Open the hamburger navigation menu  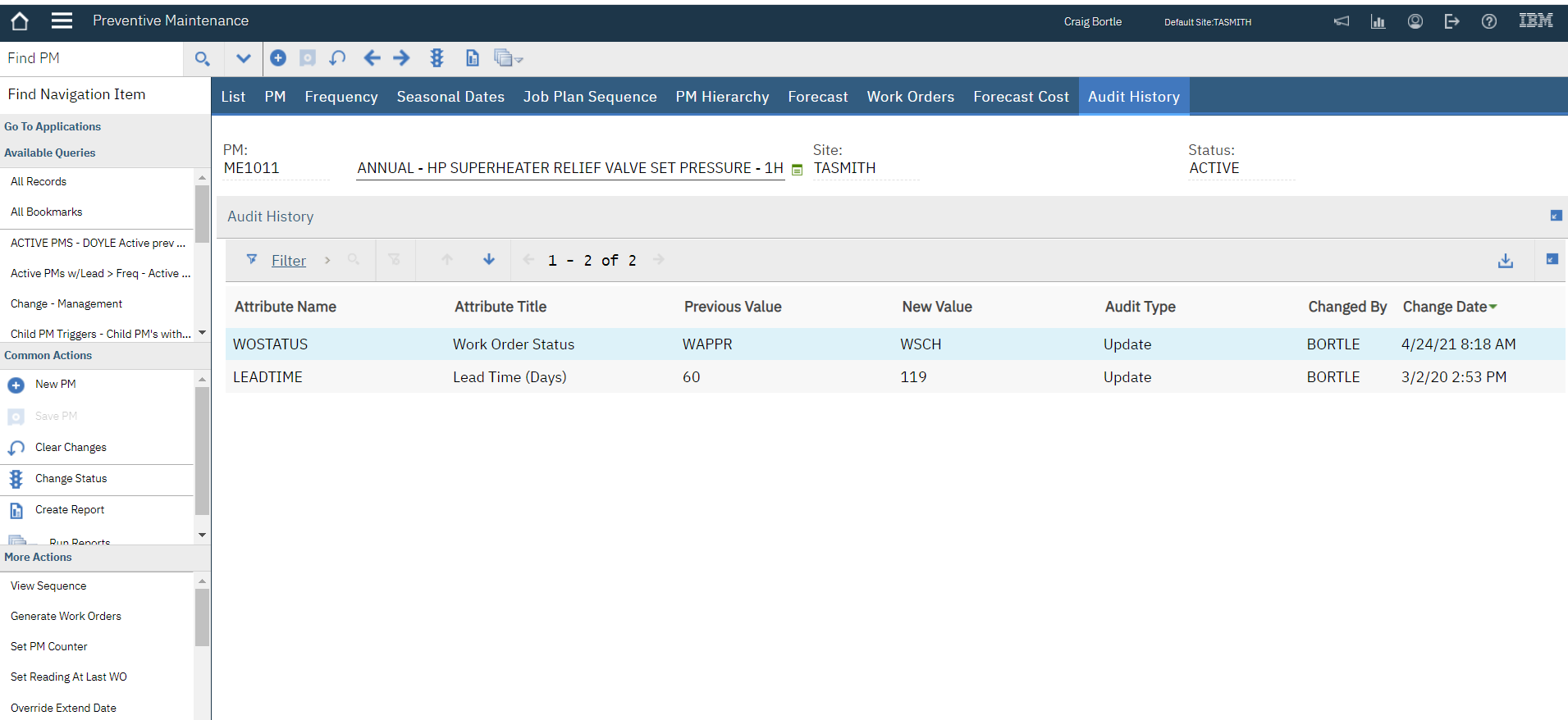coord(62,21)
